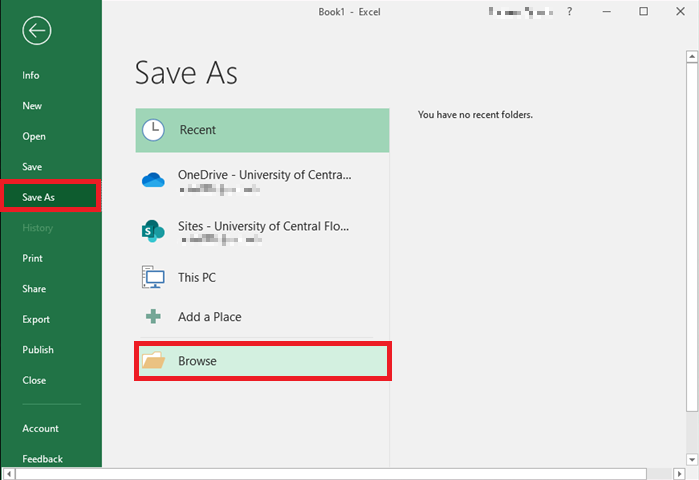Image resolution: width=699 pixels, height=480 pixels.
Task: Click the horizontal scrollbar left arrow
Action: (x=9, y=474)
